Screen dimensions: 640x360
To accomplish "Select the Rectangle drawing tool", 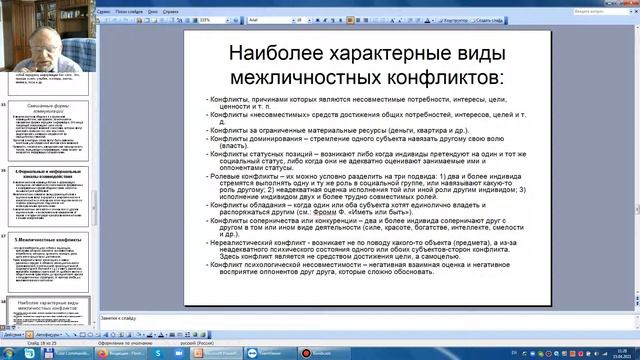I will (x=82, y=335).
